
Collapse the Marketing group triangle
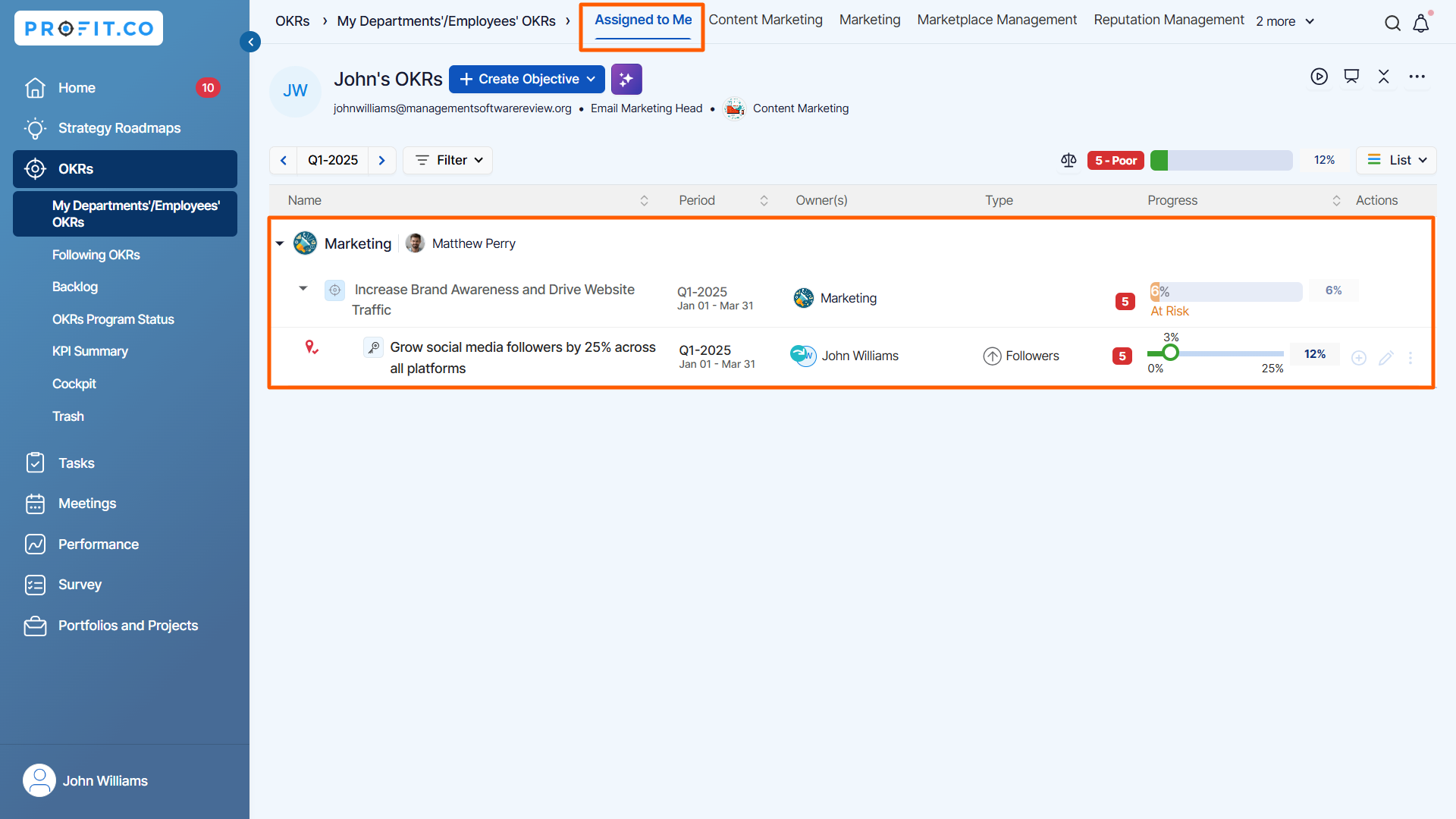pyautogui.click(x=280, y=243)
